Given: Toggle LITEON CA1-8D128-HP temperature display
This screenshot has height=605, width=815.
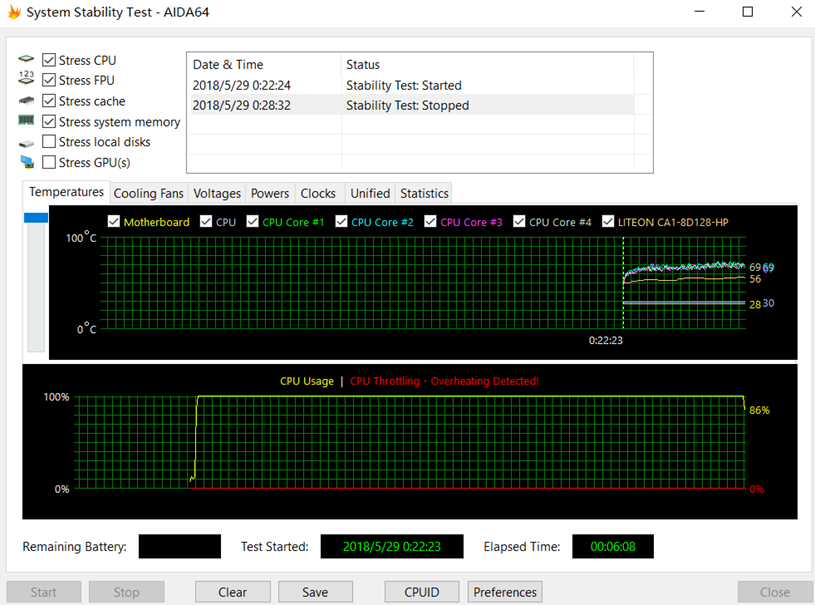Looking at the screenshot, I should click(609, 222).
